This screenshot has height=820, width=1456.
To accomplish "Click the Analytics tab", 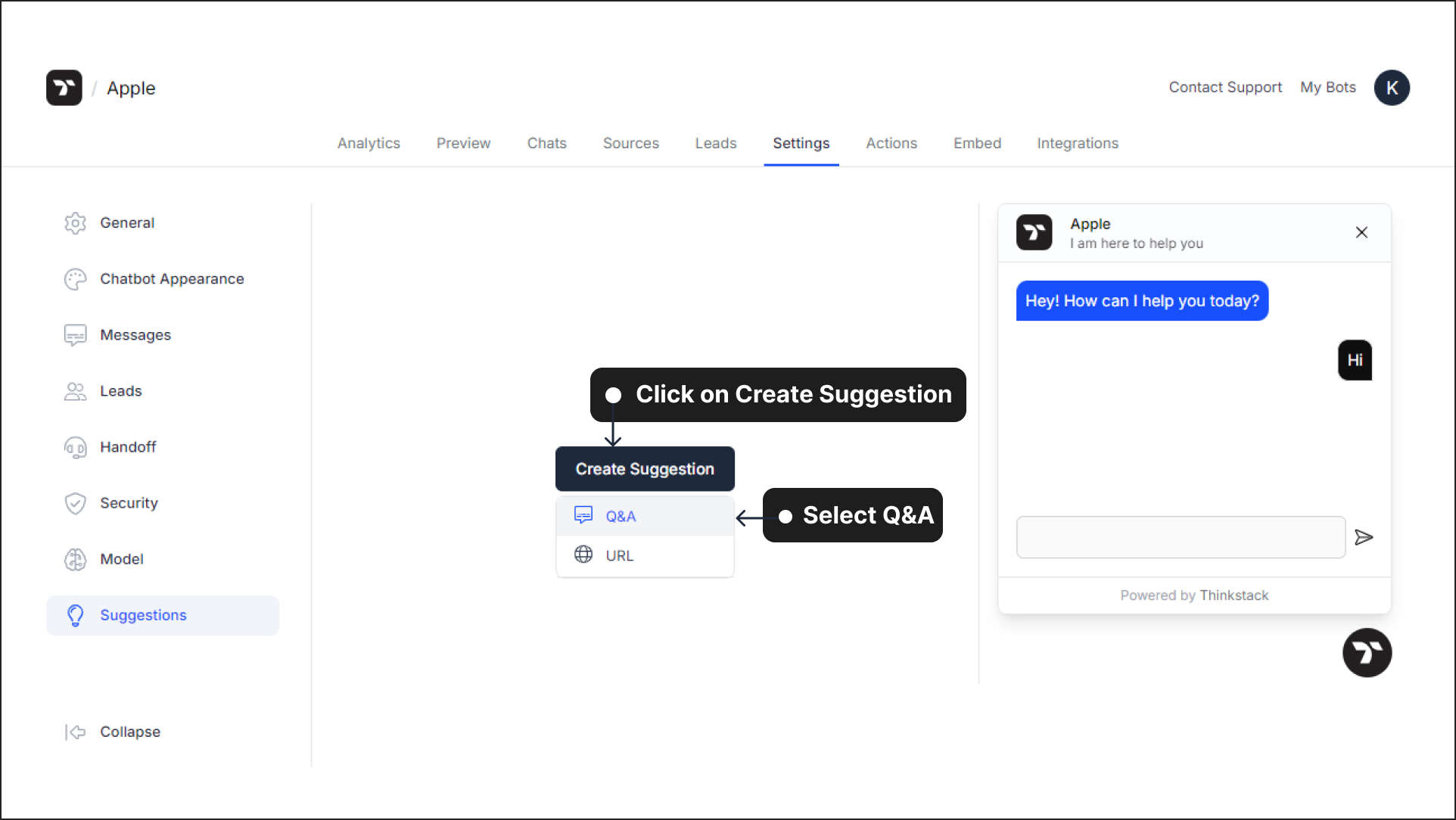I will coord(368,143).
